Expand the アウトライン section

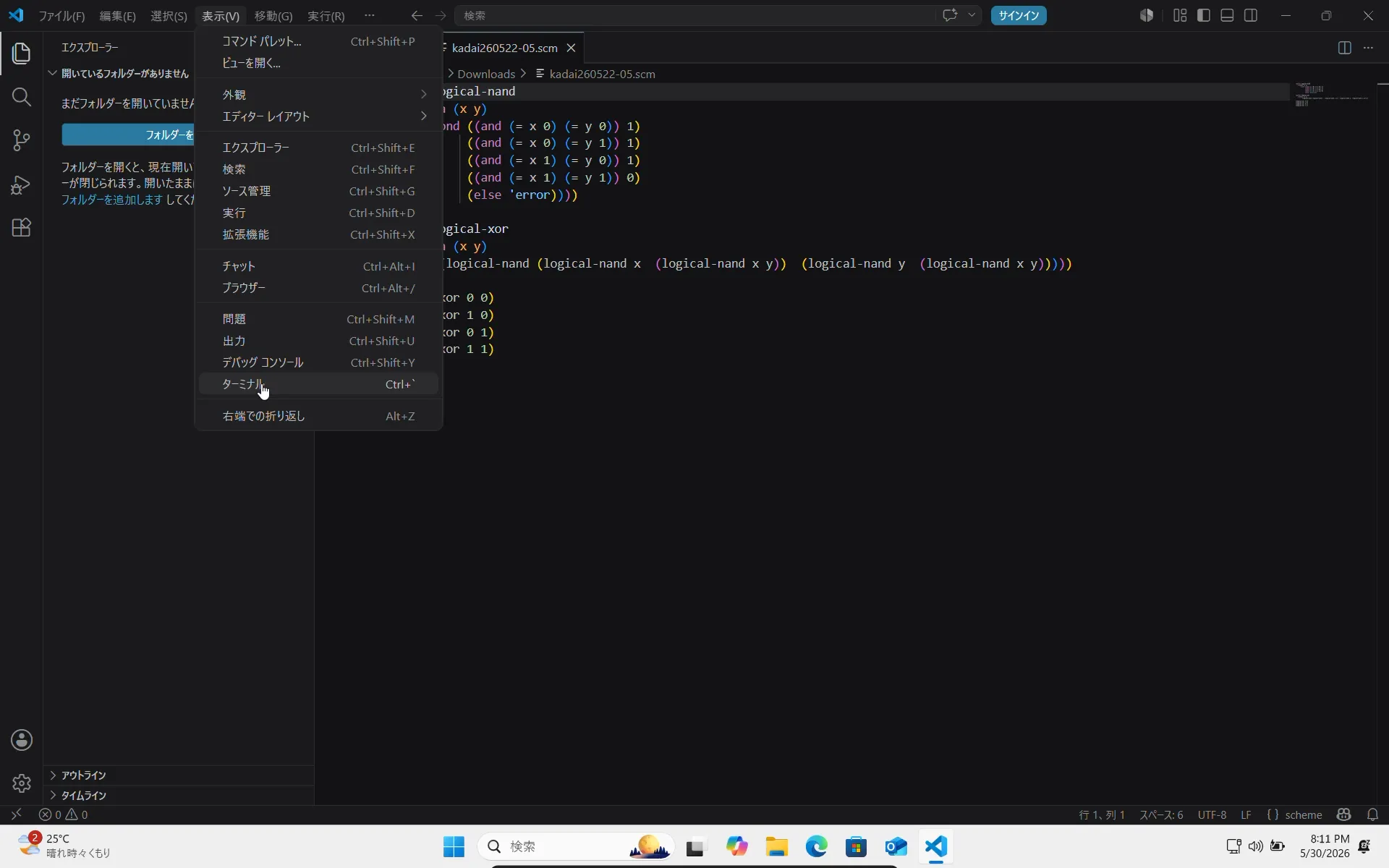click(x=179, y=775)
